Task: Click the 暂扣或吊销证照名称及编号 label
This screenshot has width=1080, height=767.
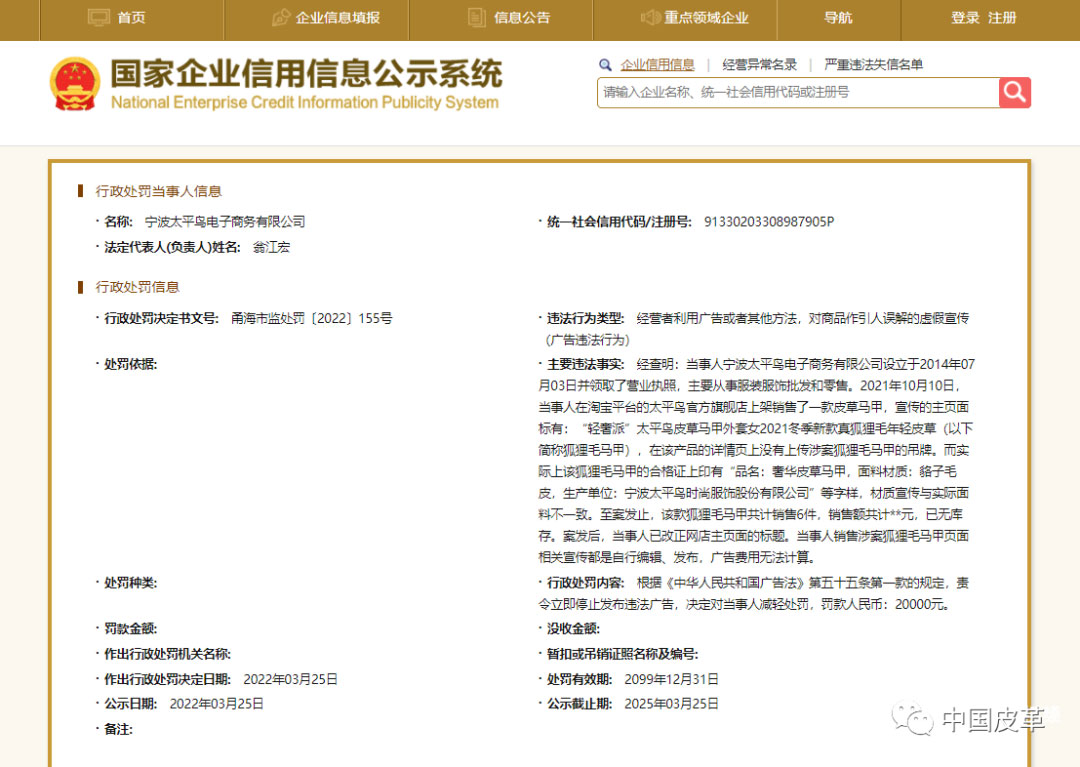Action: 622,654
